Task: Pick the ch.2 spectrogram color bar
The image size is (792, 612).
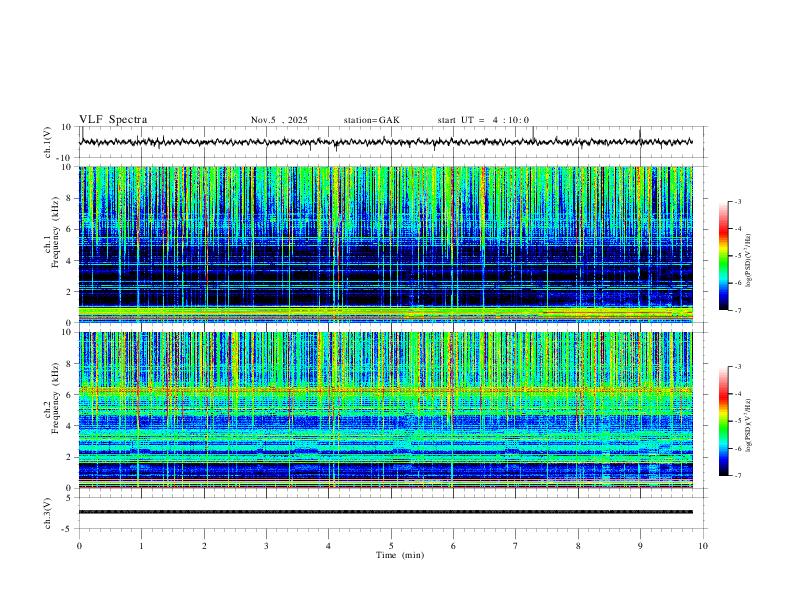Action: click(x=723, y=421)
